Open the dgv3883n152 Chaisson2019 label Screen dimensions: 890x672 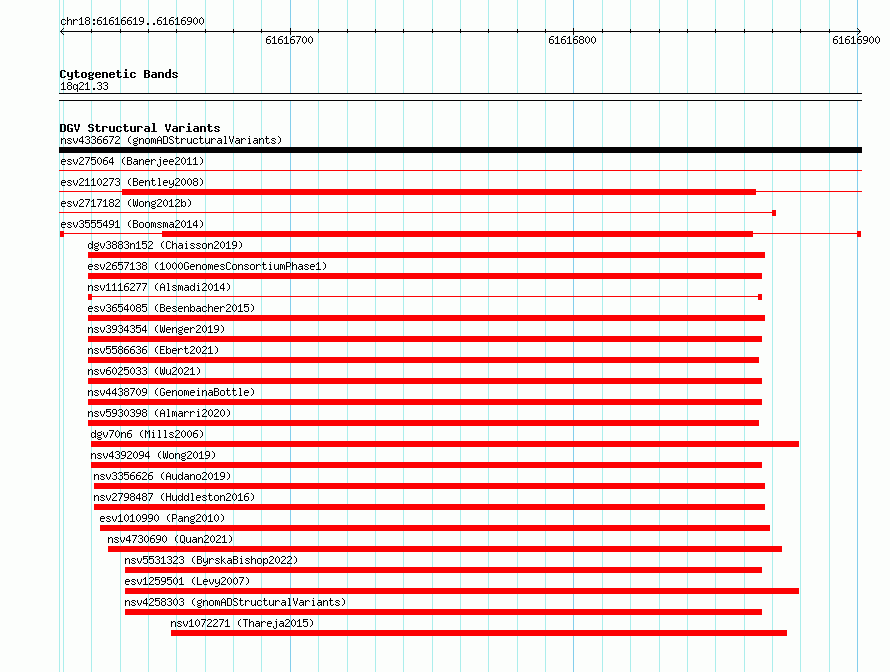point(165,245)
